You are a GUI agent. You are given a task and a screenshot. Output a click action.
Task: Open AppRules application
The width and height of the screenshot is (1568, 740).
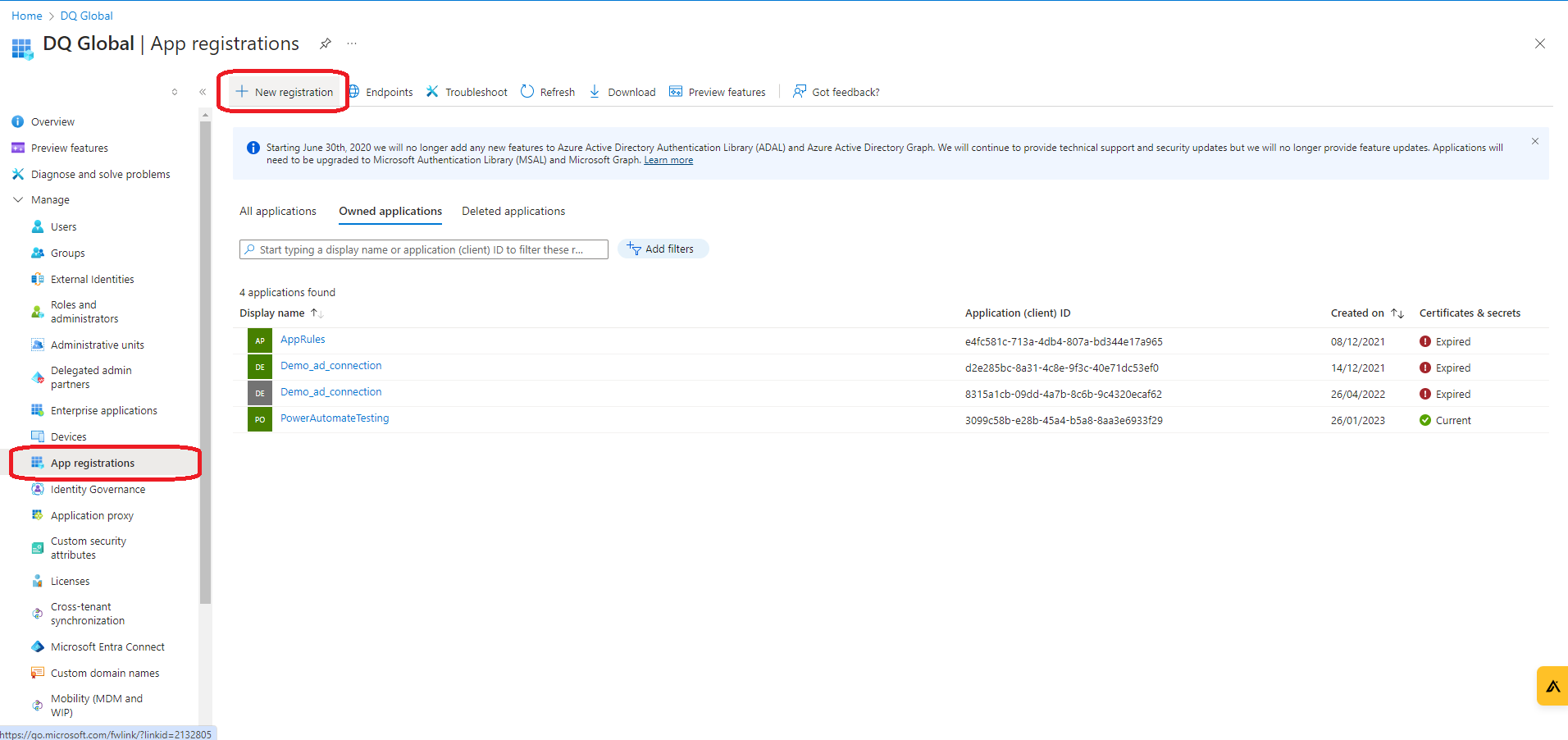point(303,339)
